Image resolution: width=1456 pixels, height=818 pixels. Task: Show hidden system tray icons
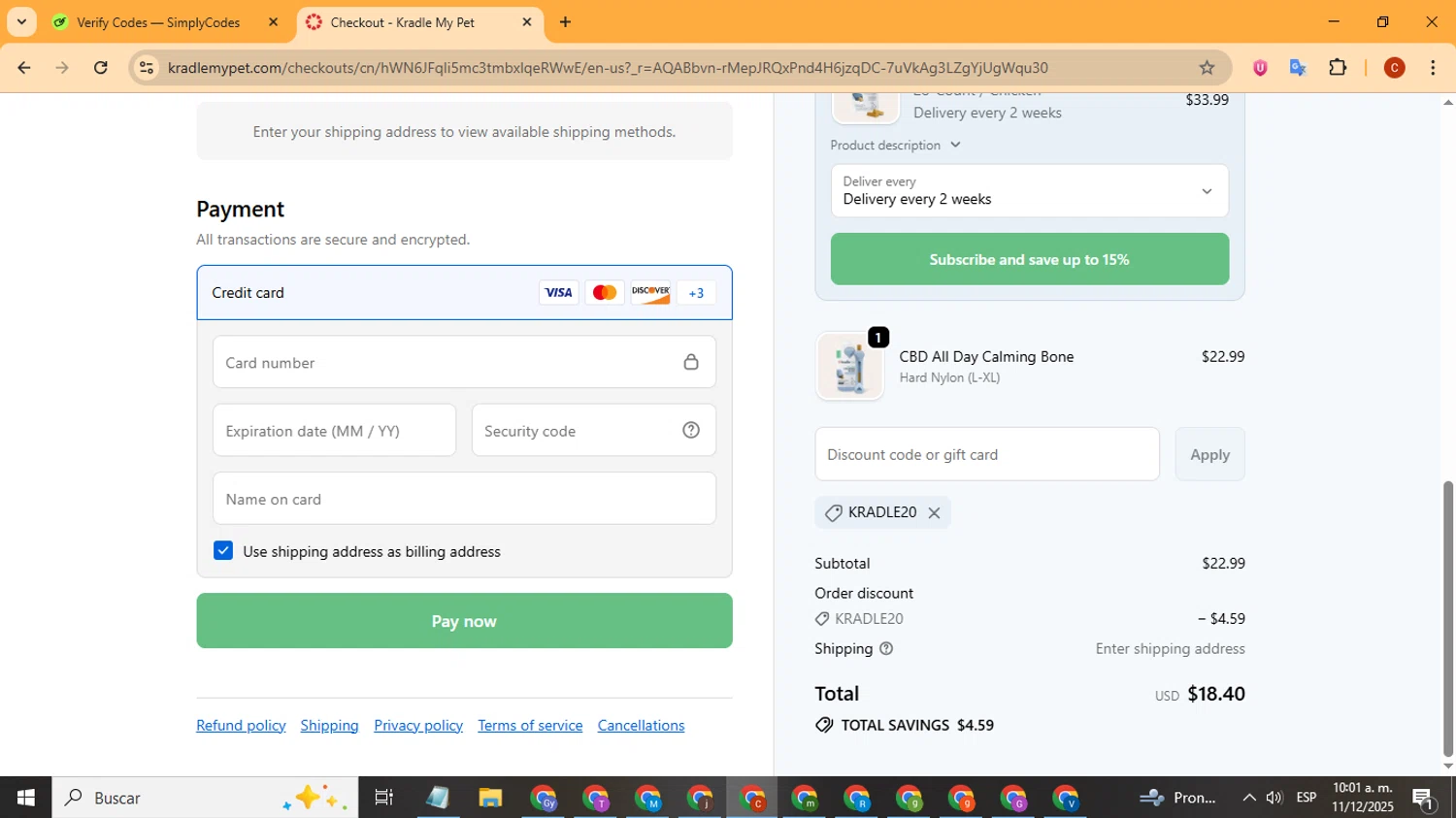pos(1249,798)
